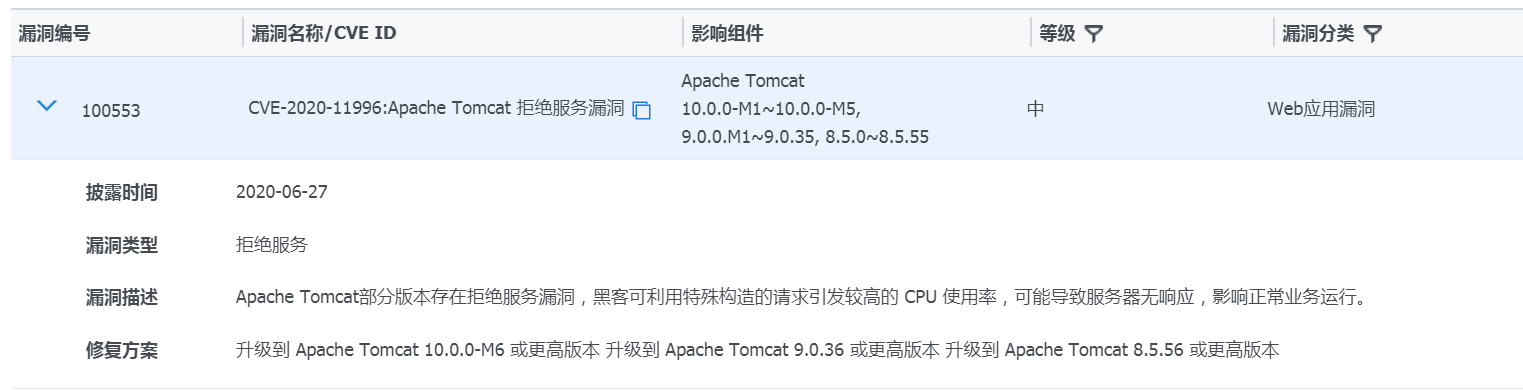
Task: Click the 漏洞类型 value 拒绝服务
Action: [x=272, y=245]
